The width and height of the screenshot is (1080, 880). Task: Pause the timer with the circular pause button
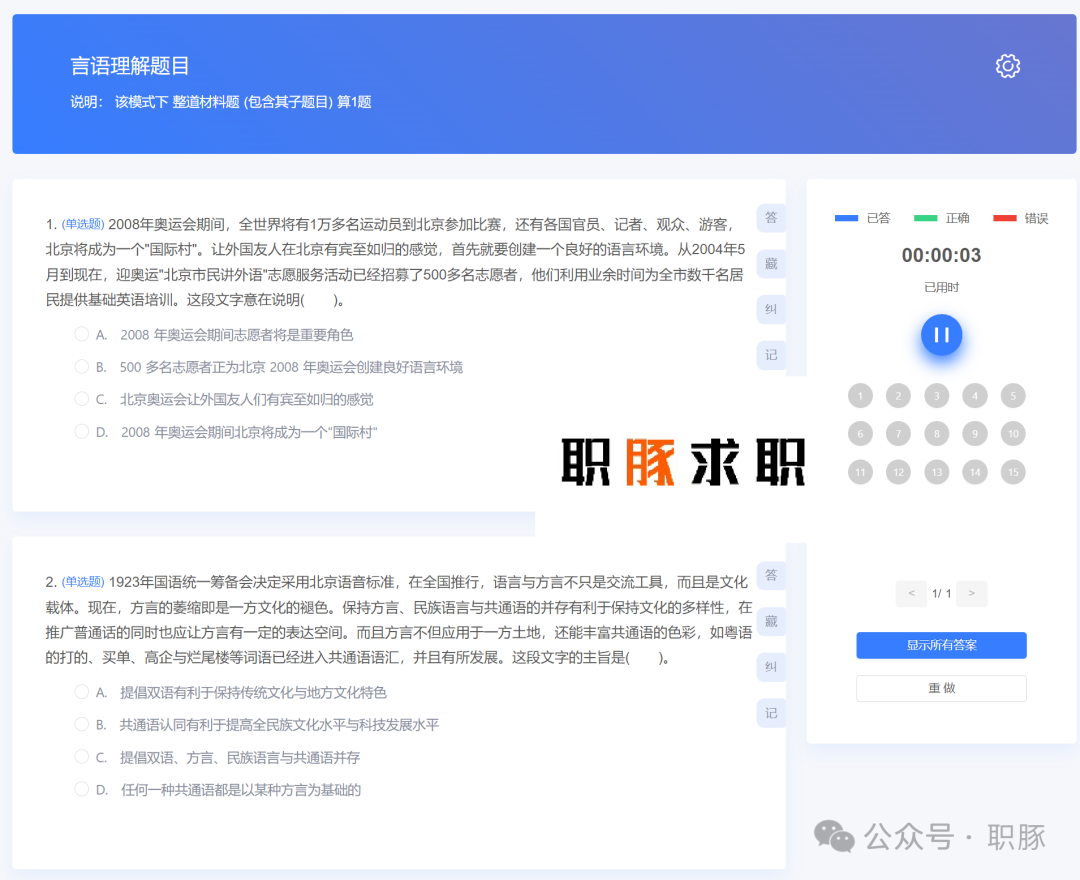tap(940, 336)
